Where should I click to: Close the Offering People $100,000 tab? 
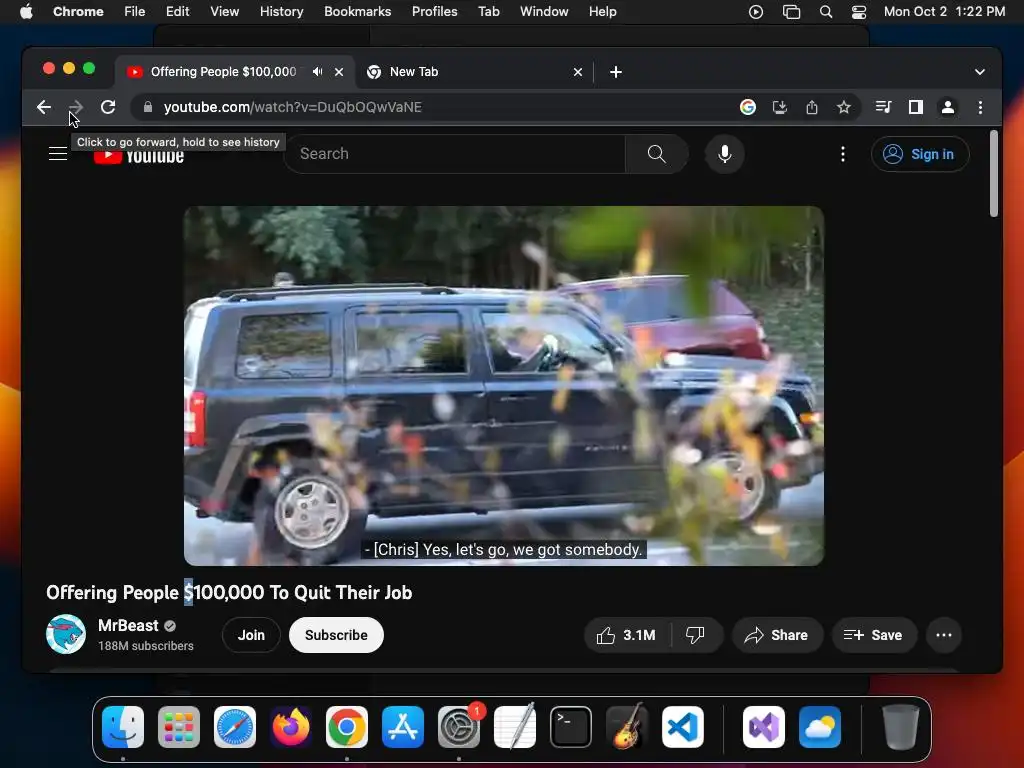pos(339,72)
